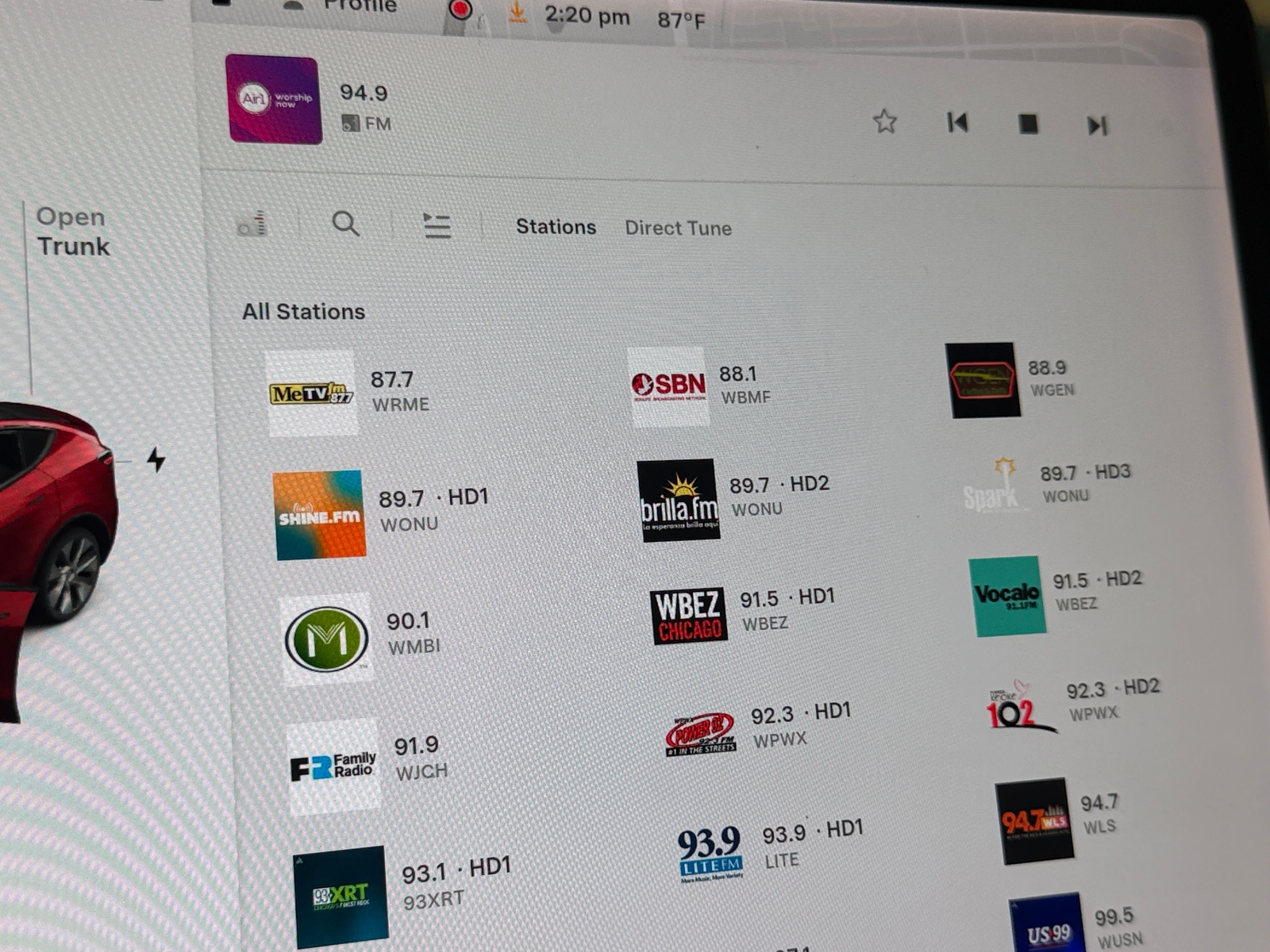Tune to Spark 89.7 HD3 logo
Viewport: 1270px width, 952px height.
tap(995, 485)
